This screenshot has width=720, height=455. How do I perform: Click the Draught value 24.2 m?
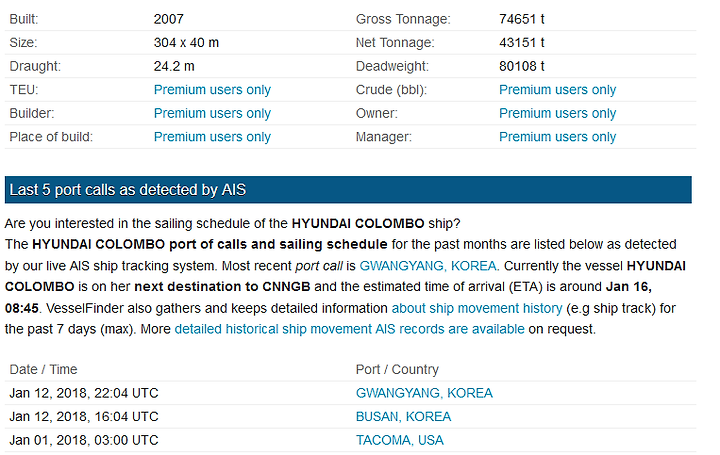[x=174, y=66]
